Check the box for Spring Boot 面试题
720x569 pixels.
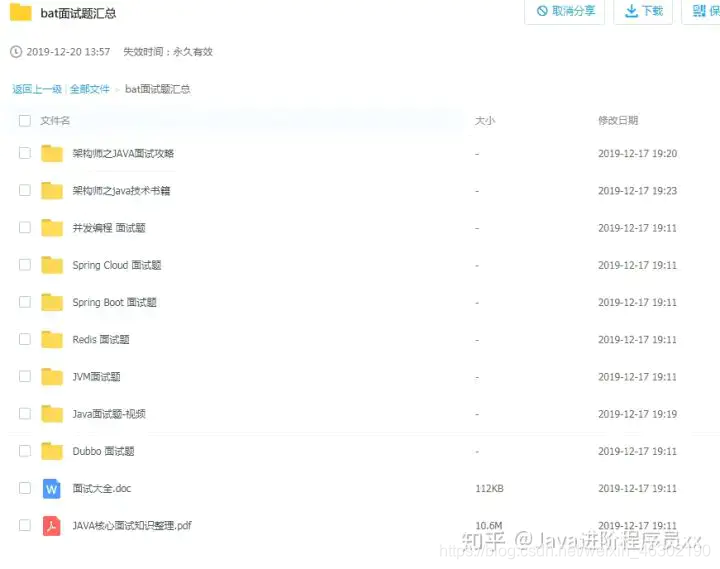coord(25,302)
